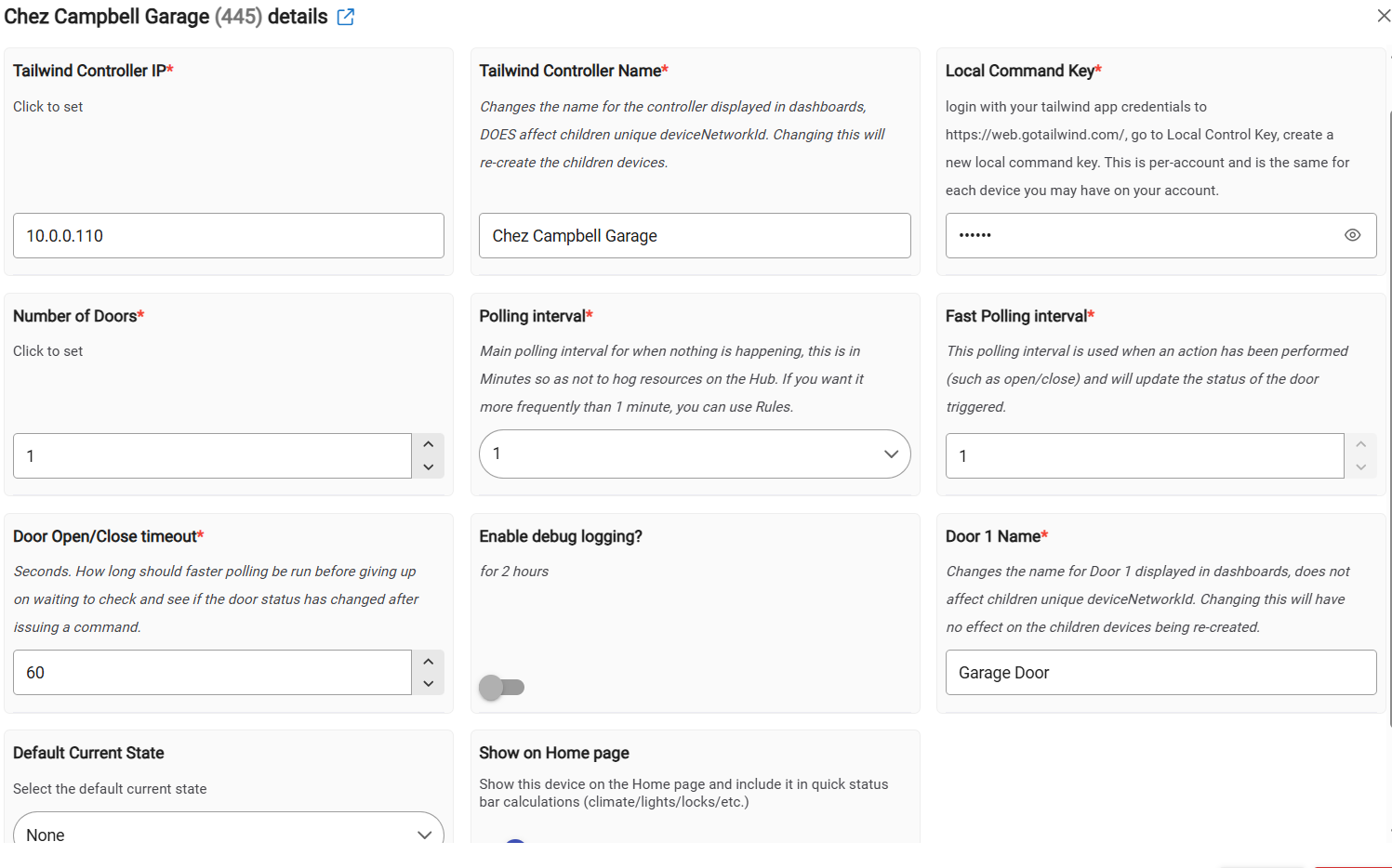Open device details in new window icon
This screenshot has height=868, width=1392.
click(x=346, y=17)
